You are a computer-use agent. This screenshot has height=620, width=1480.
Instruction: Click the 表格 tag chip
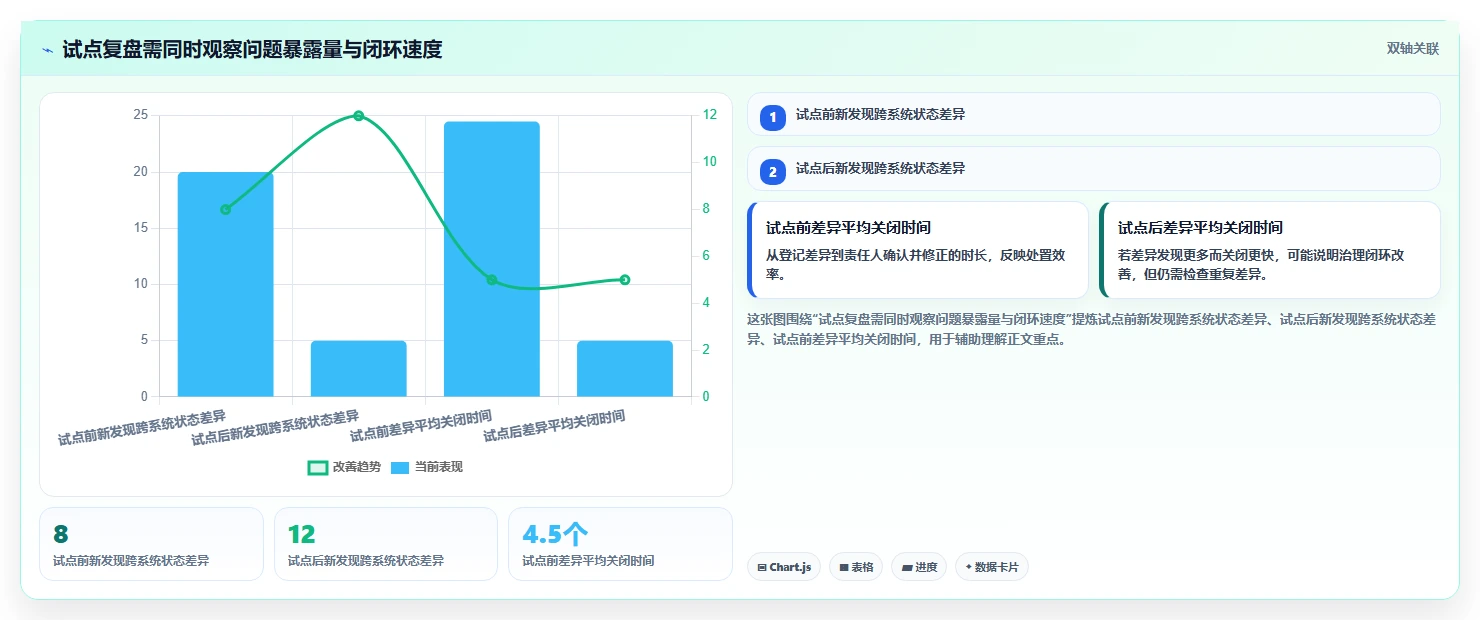click(x=856, y=567)
